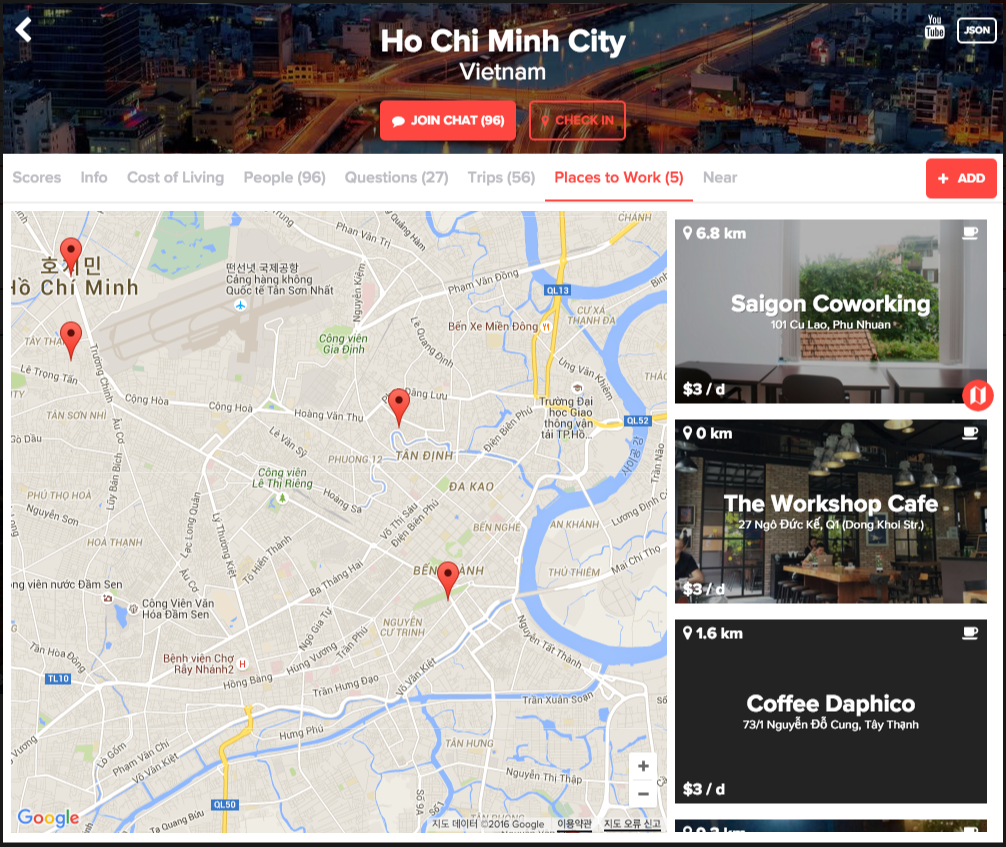Open the Info tab
This screenshot has height=847, width=1006.
[94, 178]
